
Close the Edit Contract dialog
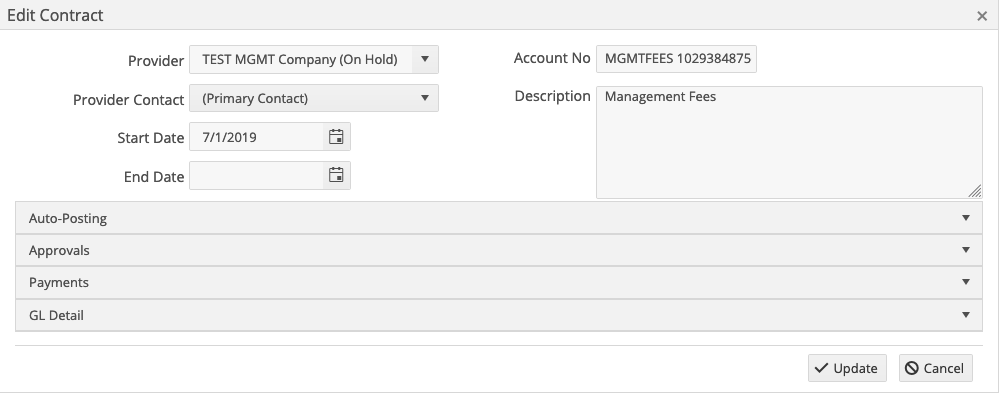tap(982, 17)
